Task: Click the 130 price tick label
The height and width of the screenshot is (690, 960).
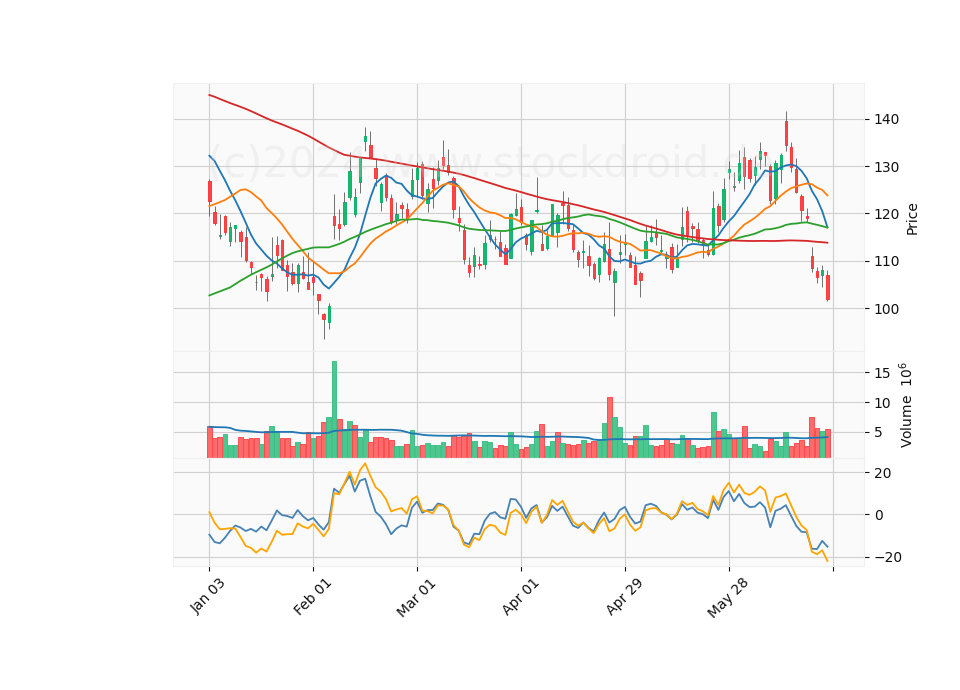Action: [x=887, y=167]
